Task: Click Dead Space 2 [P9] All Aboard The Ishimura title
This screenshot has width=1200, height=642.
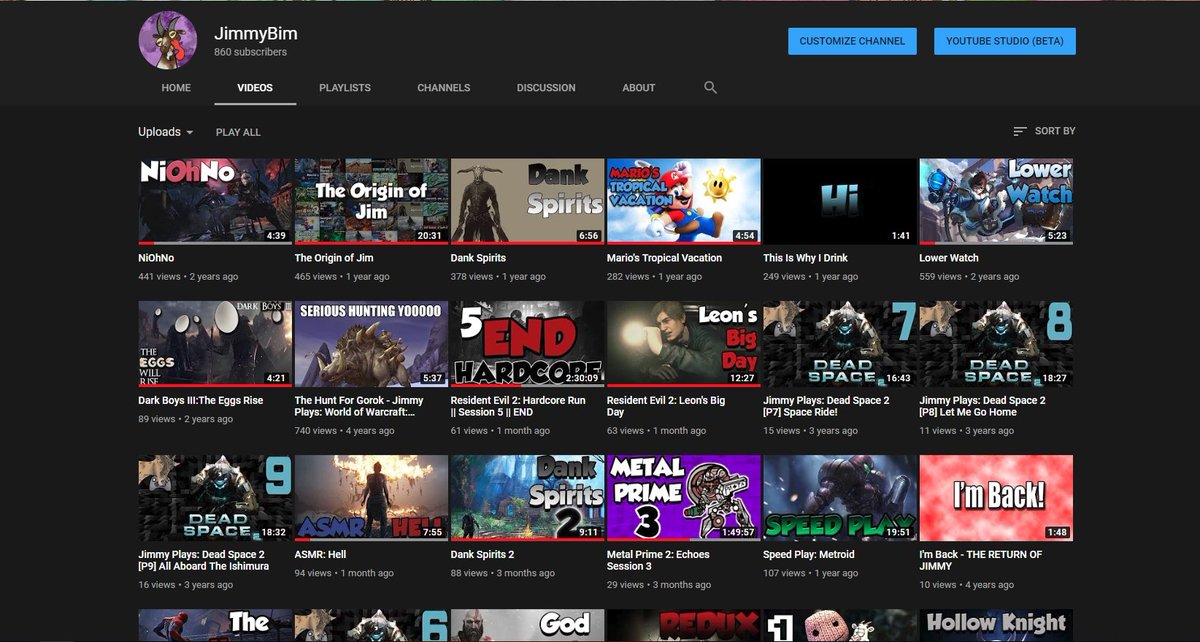Action: click(x=204, y=560)
